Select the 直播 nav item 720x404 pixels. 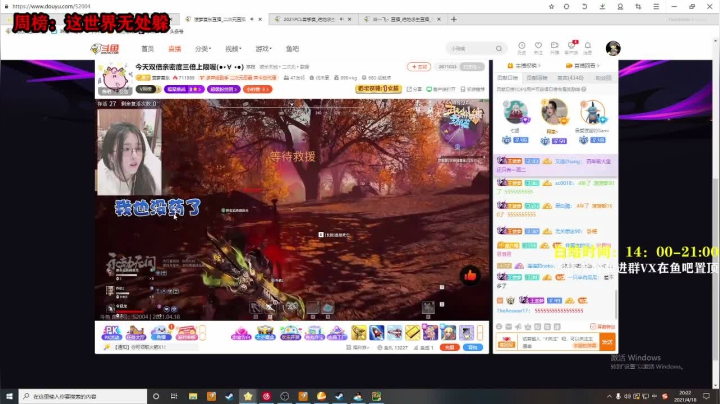[174, 49]
